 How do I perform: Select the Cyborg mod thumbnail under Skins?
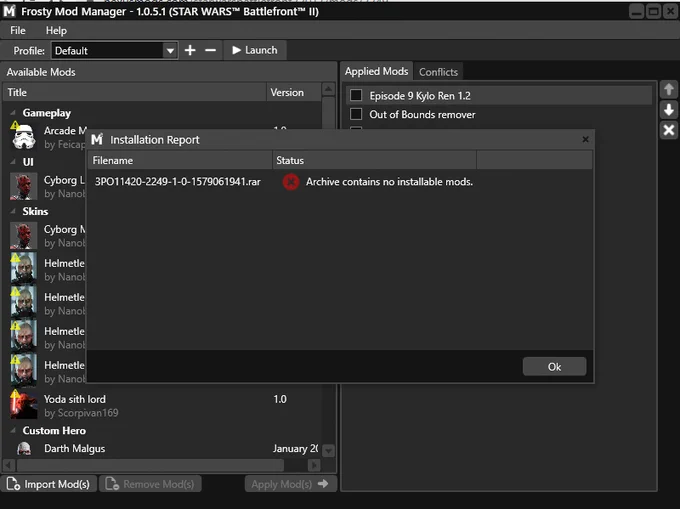click(23, 235)
